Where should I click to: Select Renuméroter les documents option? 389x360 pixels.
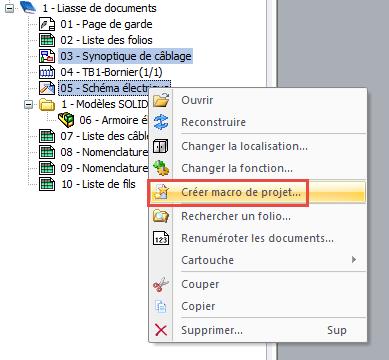point(257,239)
